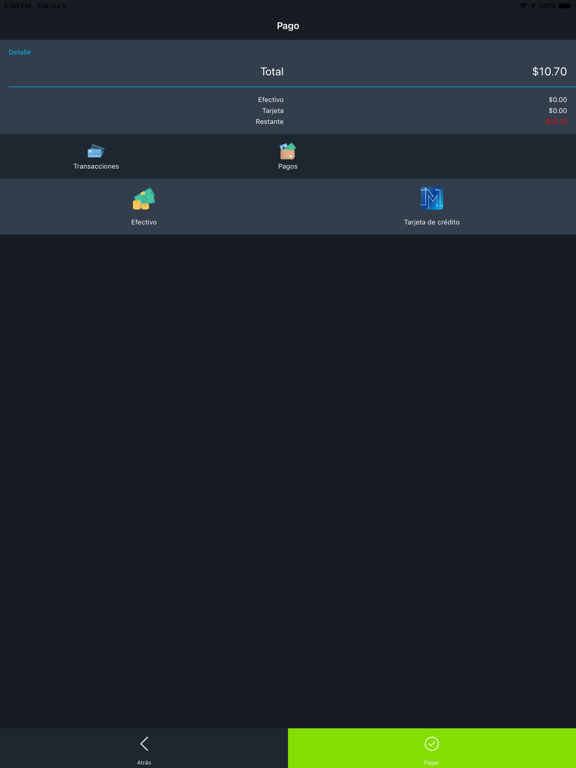Open the Transacciones card icon
The image size is (576, 768).
(96, 151)
